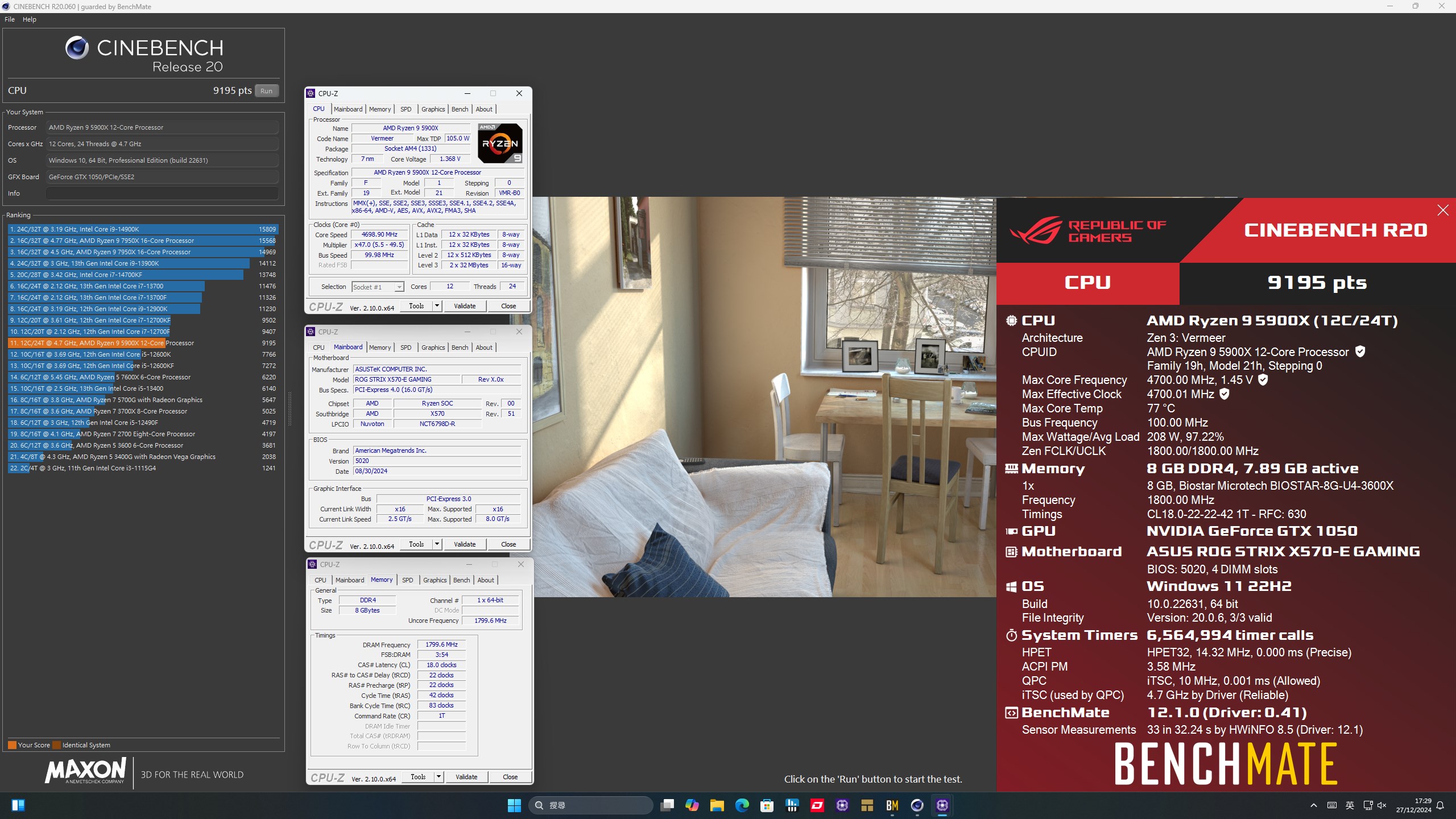Click the Identical System legend swatch
This screenshot has height=819, width=1456.
click(x=56, y=745)
